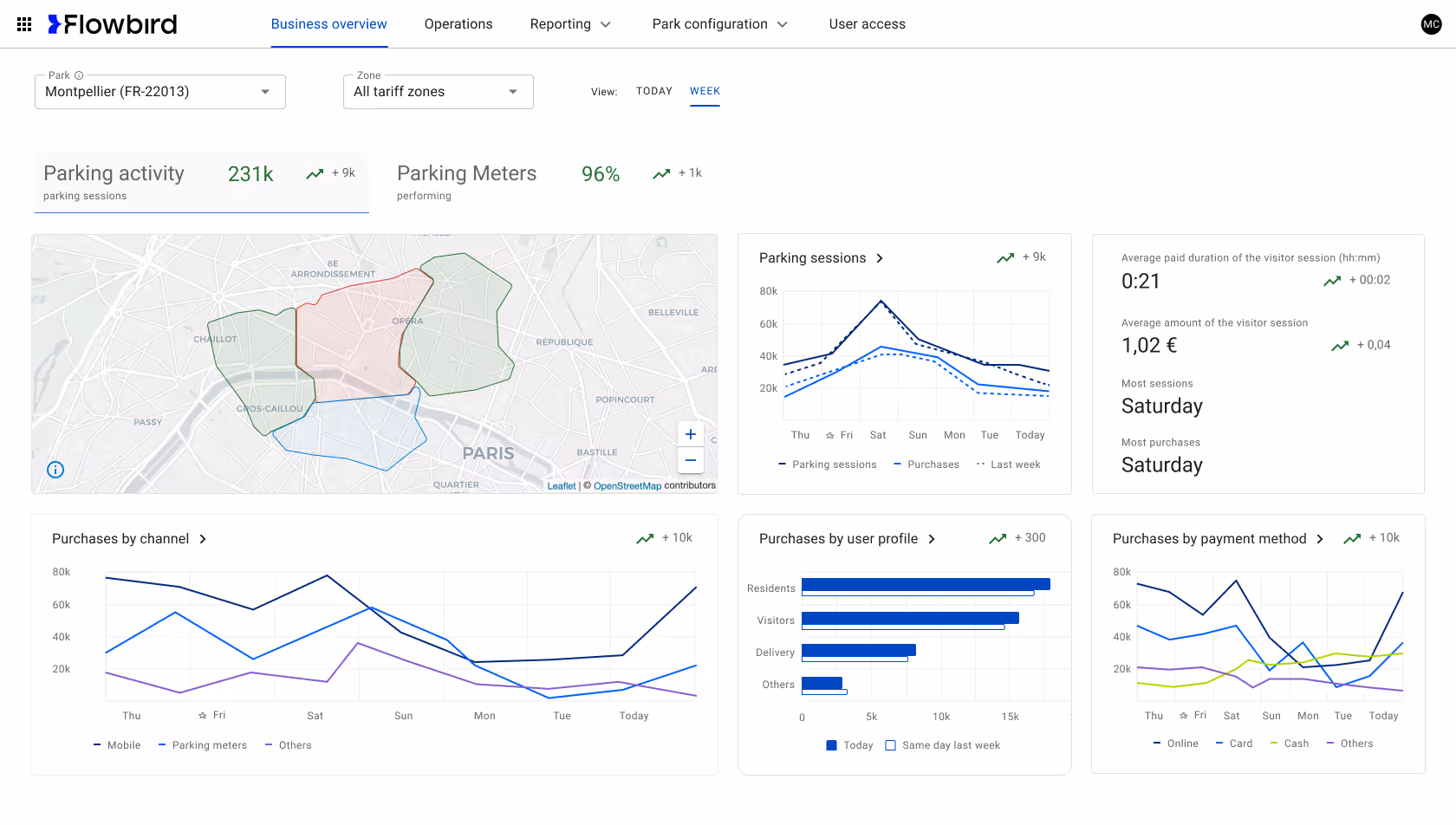The height and width of the screenshot is (825, 1456).
Task: Click the star icon next to Fri in Parking sessions chart
Action: pos(830,436)
